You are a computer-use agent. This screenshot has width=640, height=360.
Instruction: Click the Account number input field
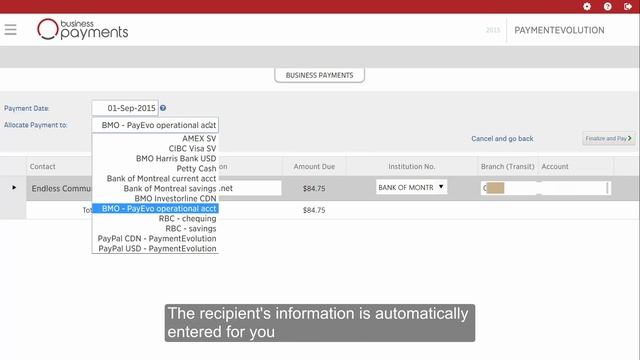pyautogui.click(x=575, y=188)
